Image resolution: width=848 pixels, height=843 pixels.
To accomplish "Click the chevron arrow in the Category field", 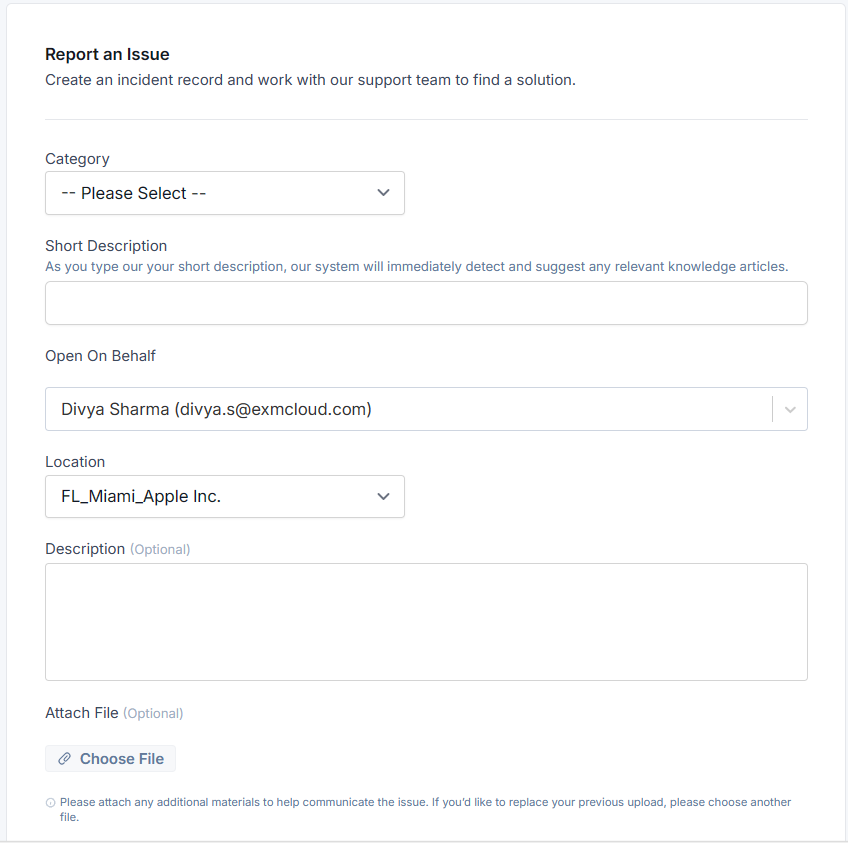I will pos(383,193).
